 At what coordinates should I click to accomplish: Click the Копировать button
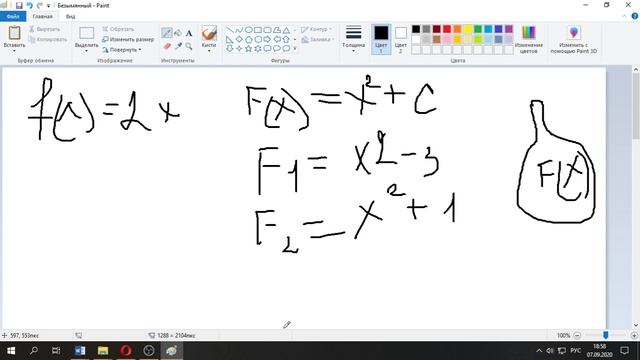tap(48, 40)
